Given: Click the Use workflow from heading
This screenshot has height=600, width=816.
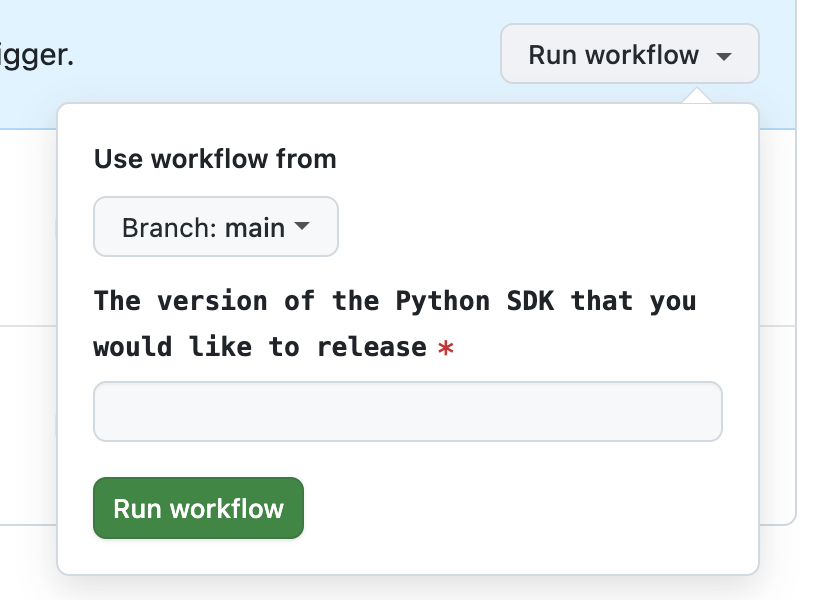Looking at the screenshot, I should [x=214, y=159].
